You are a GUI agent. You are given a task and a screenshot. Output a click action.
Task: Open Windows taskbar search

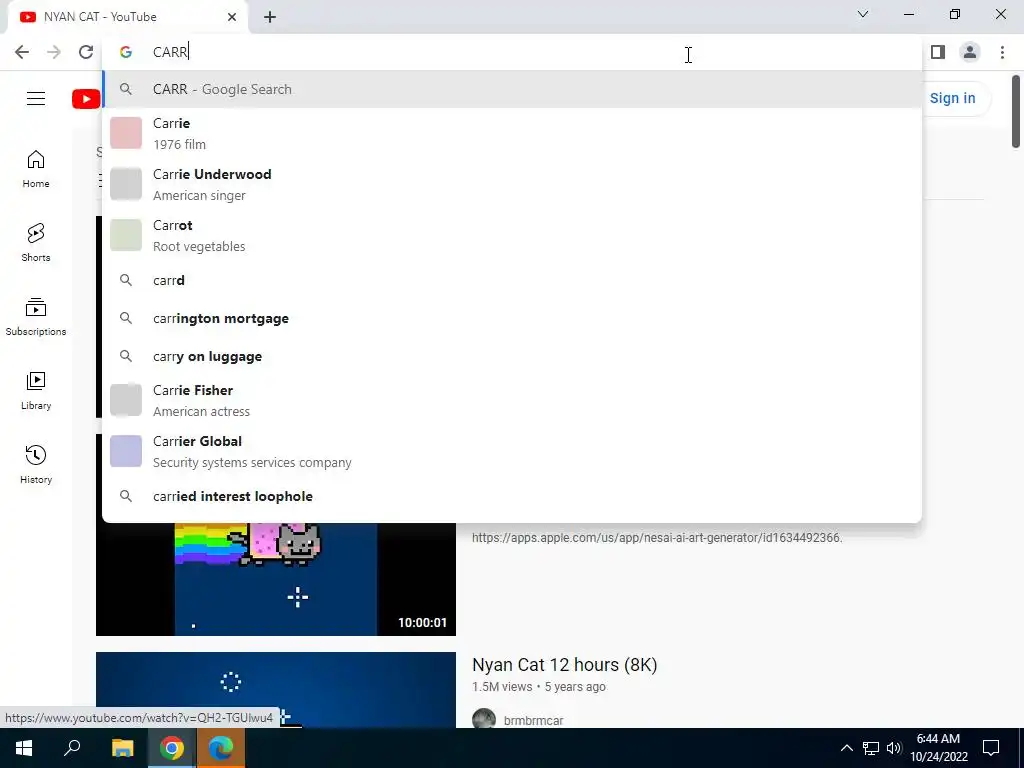pos(72,748)
